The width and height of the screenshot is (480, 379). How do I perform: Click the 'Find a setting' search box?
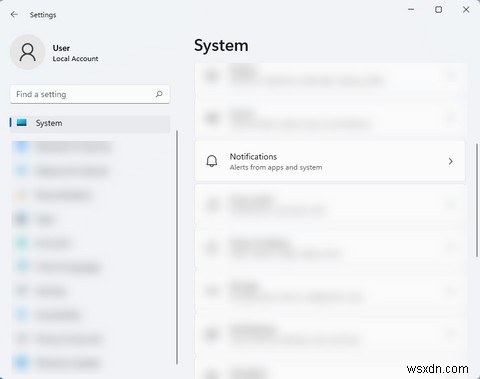point(90,94)
